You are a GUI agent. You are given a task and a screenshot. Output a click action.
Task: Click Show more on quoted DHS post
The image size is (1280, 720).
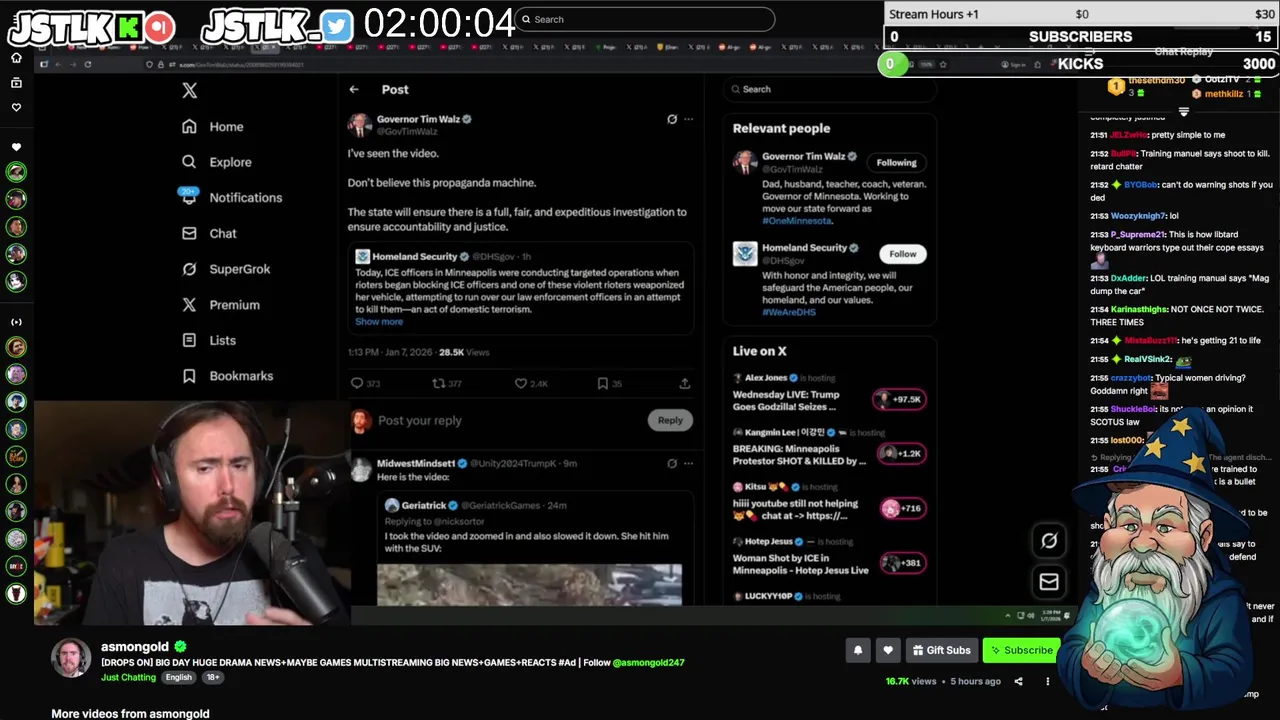click(379, 322)
